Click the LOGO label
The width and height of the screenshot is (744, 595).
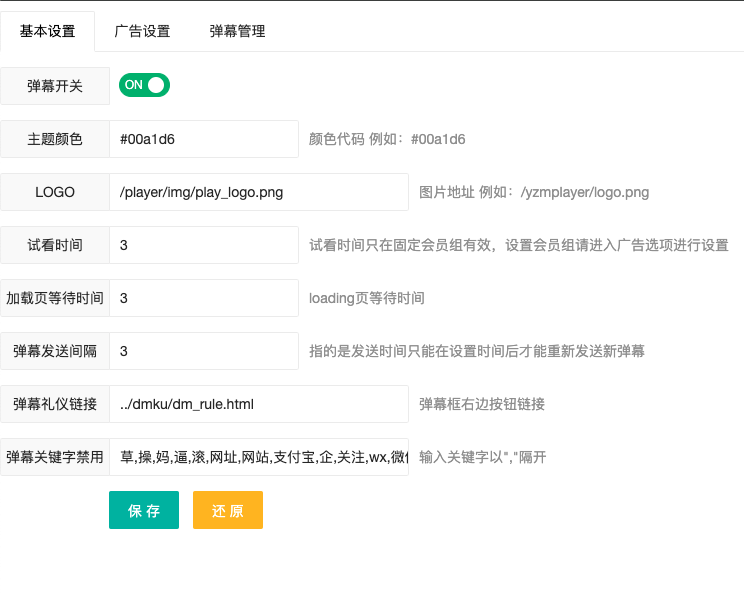click(x=55, y=192)
